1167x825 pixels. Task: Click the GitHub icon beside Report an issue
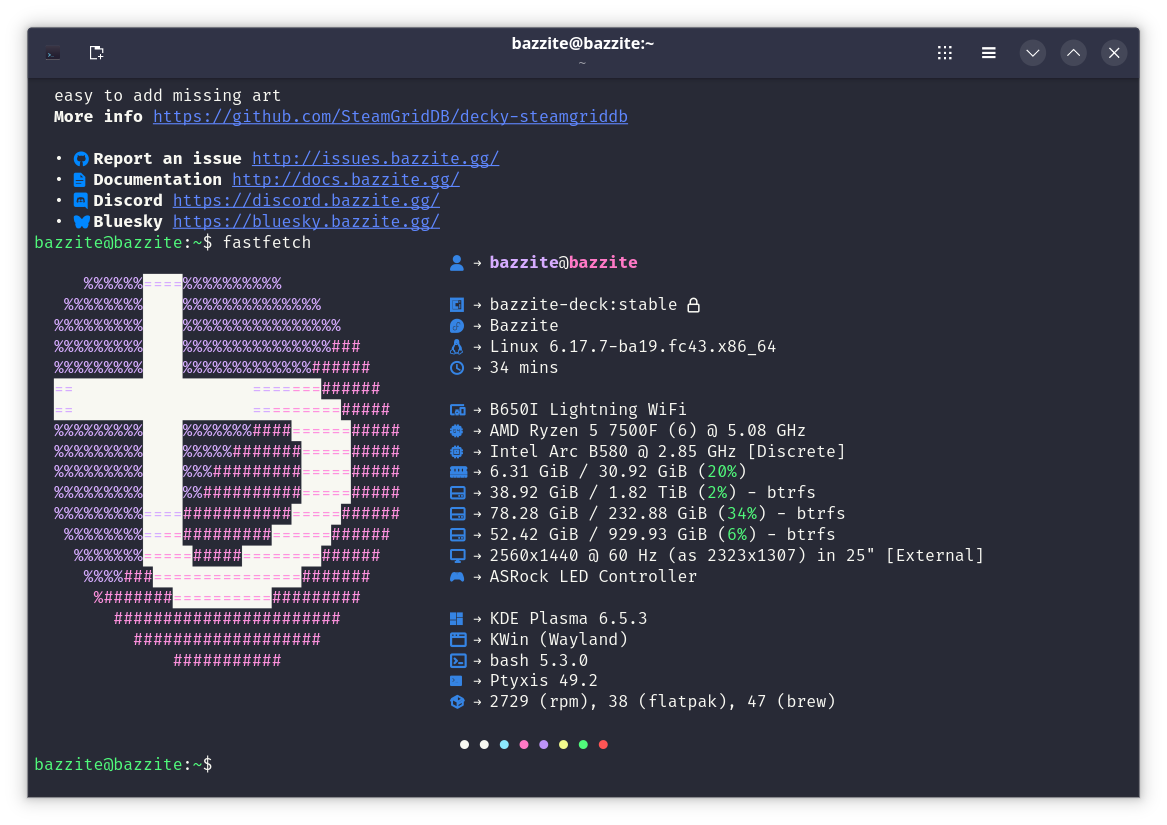pyautogui.click(x=81, y=159)
